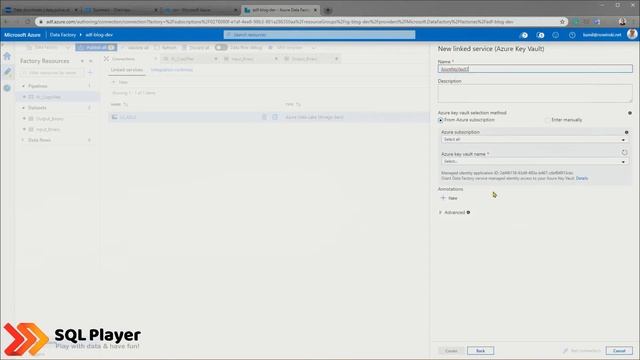Click the Description text area

pyautogui.click(x=535, y=93)
